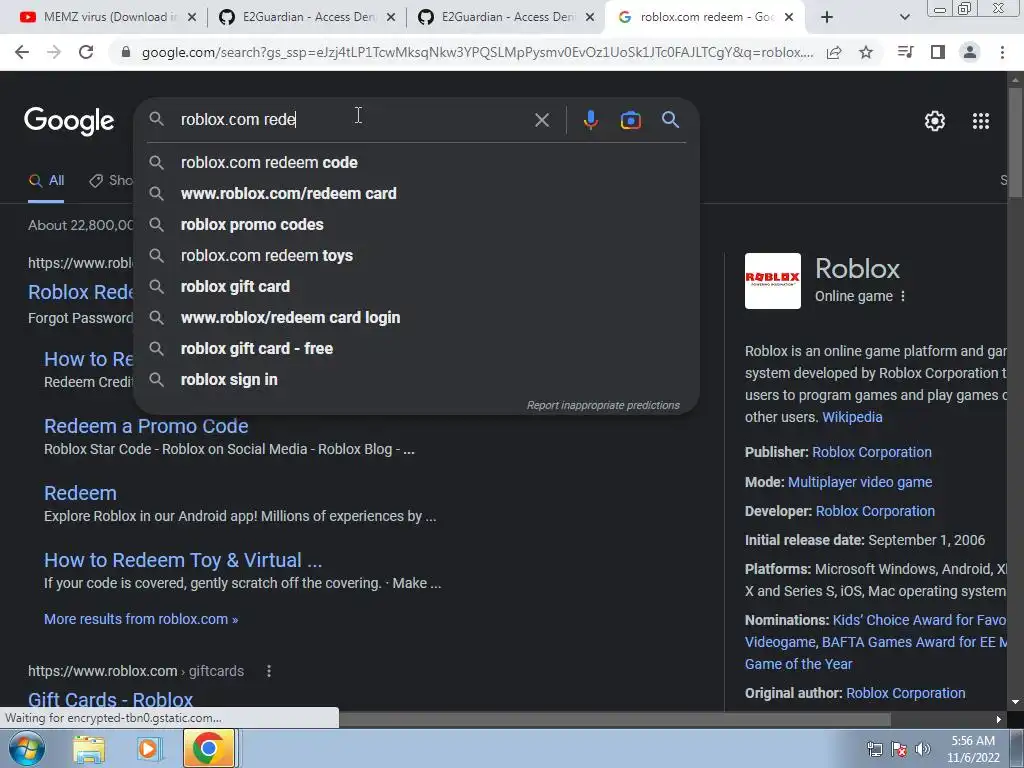Open Google quick settings gear
1024x768 pixels.
(935, 121)
